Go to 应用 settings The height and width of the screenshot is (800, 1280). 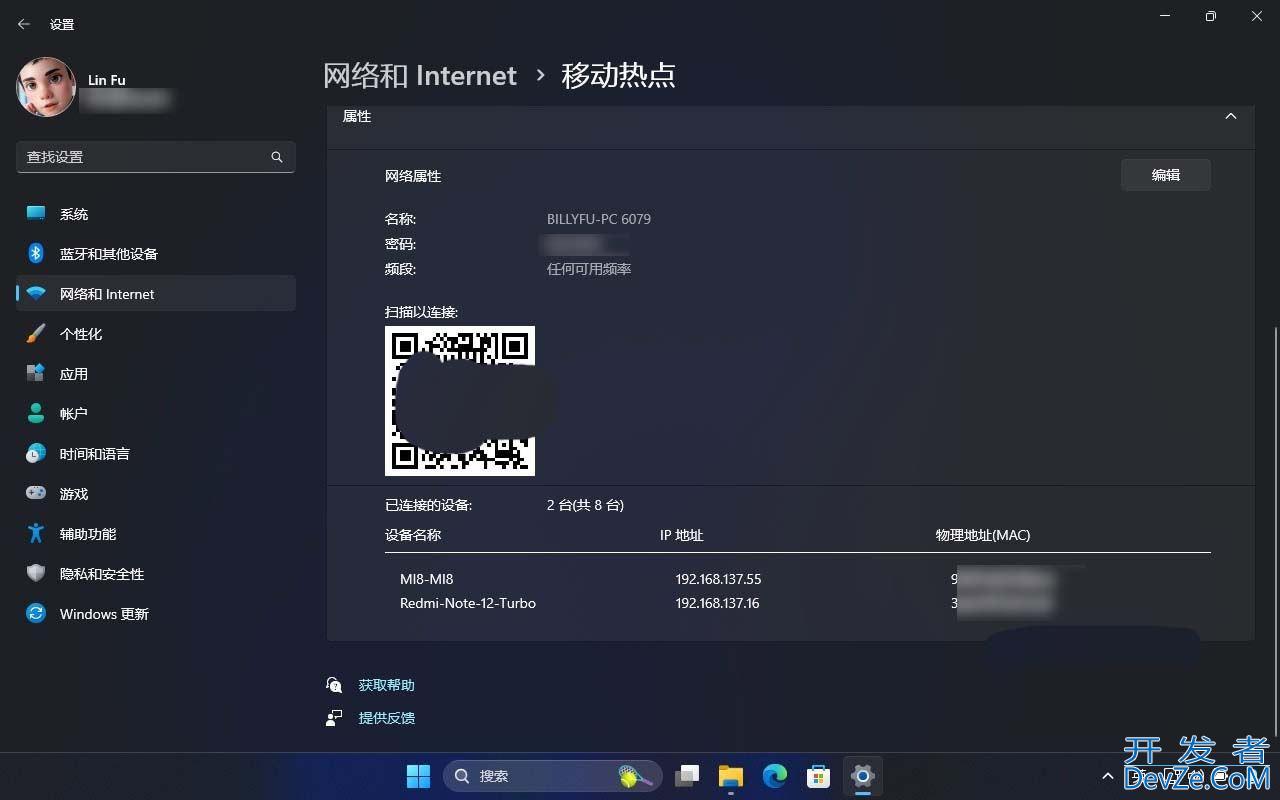click(x=156, y=374)
